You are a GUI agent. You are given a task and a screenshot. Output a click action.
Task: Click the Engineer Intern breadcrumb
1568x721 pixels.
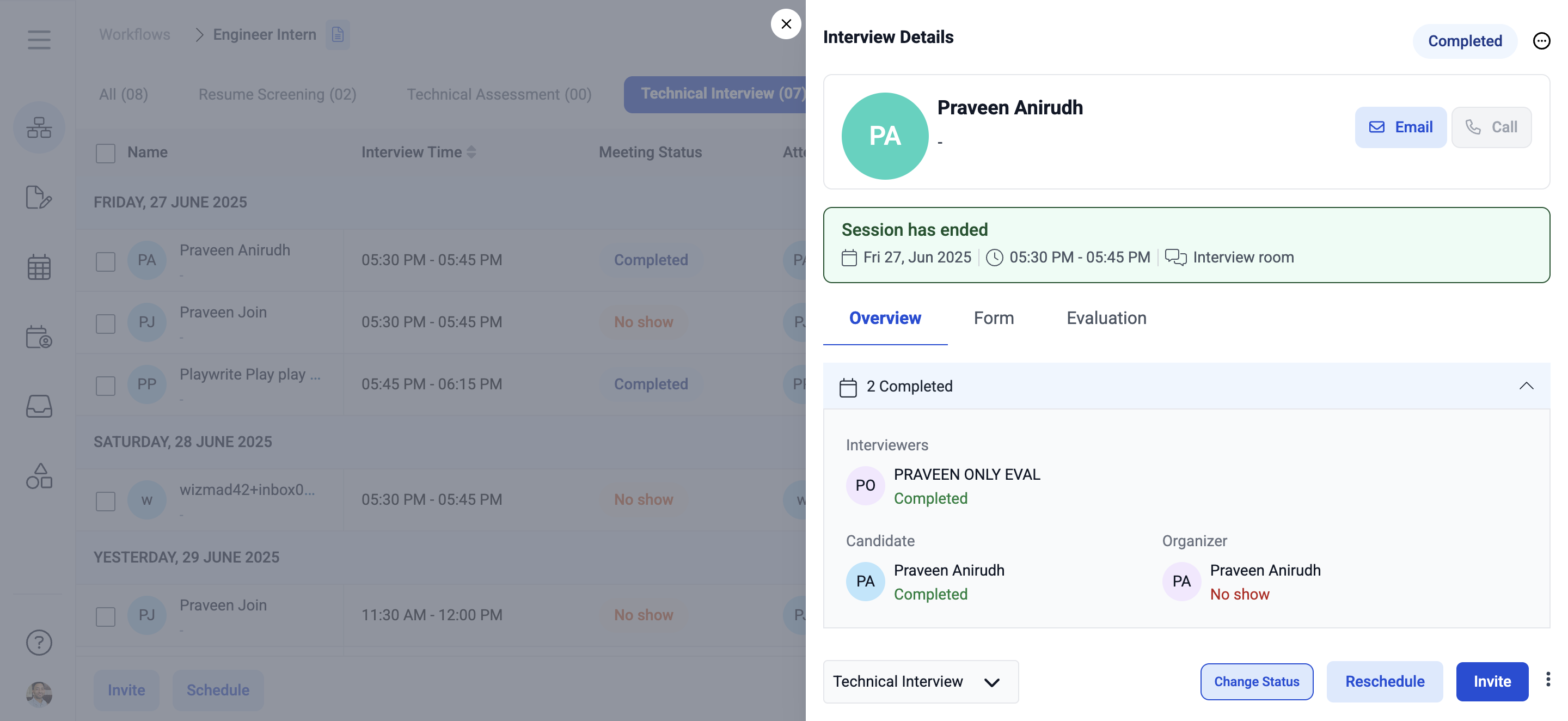coord(265,35)
